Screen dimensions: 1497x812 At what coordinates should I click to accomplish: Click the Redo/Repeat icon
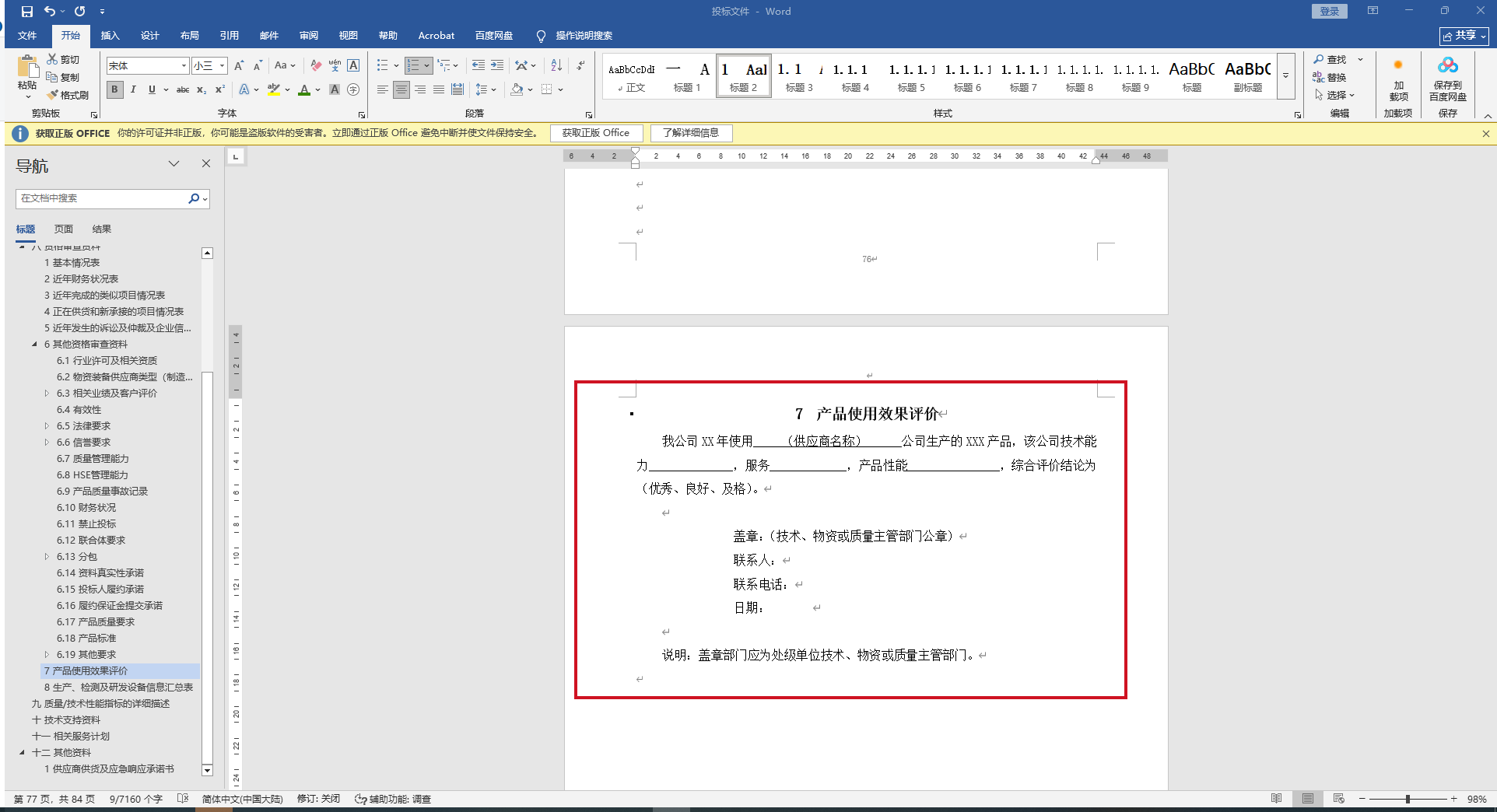click(x=79, y=12)
